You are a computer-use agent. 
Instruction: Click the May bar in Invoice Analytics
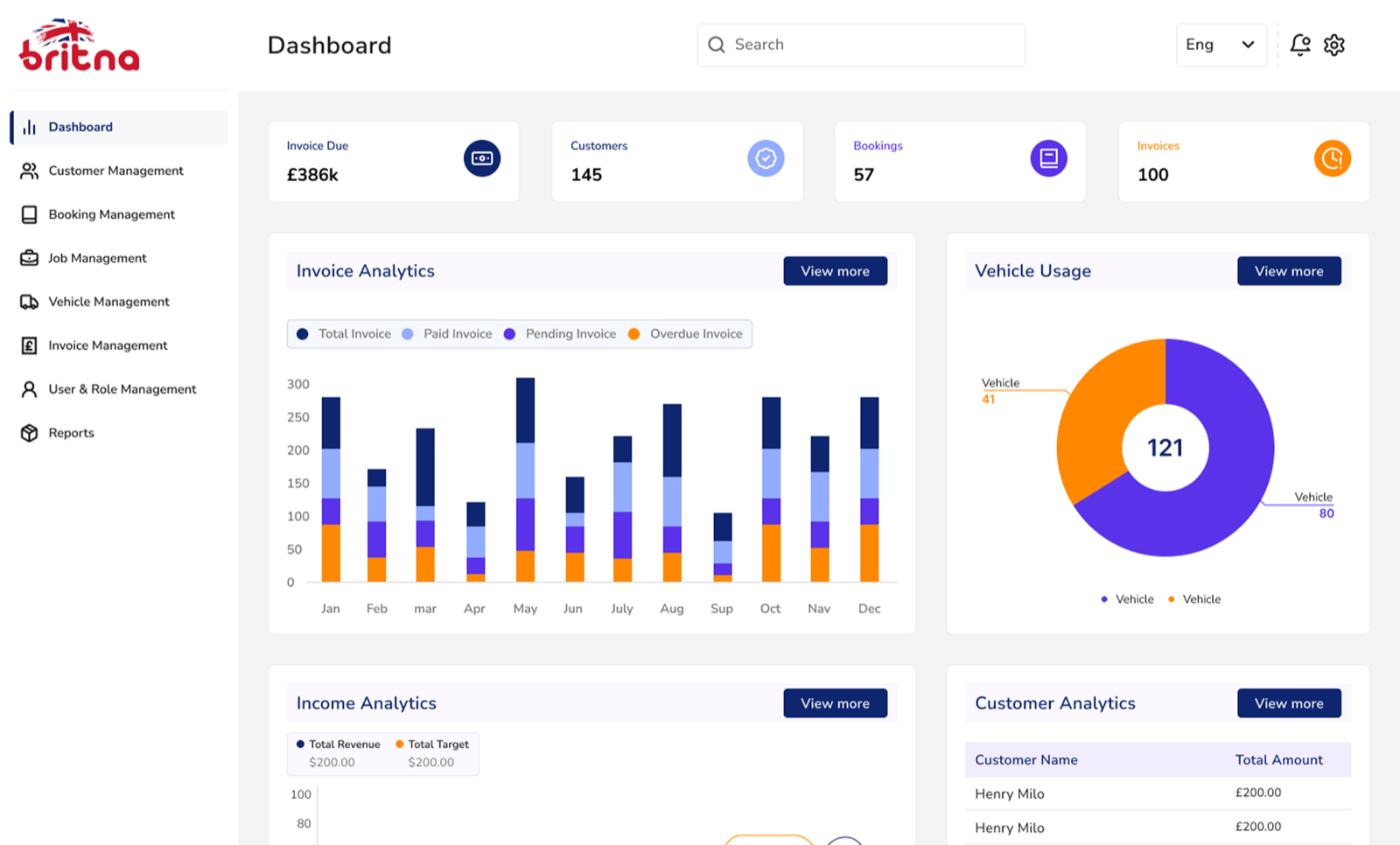click(525, 479)
